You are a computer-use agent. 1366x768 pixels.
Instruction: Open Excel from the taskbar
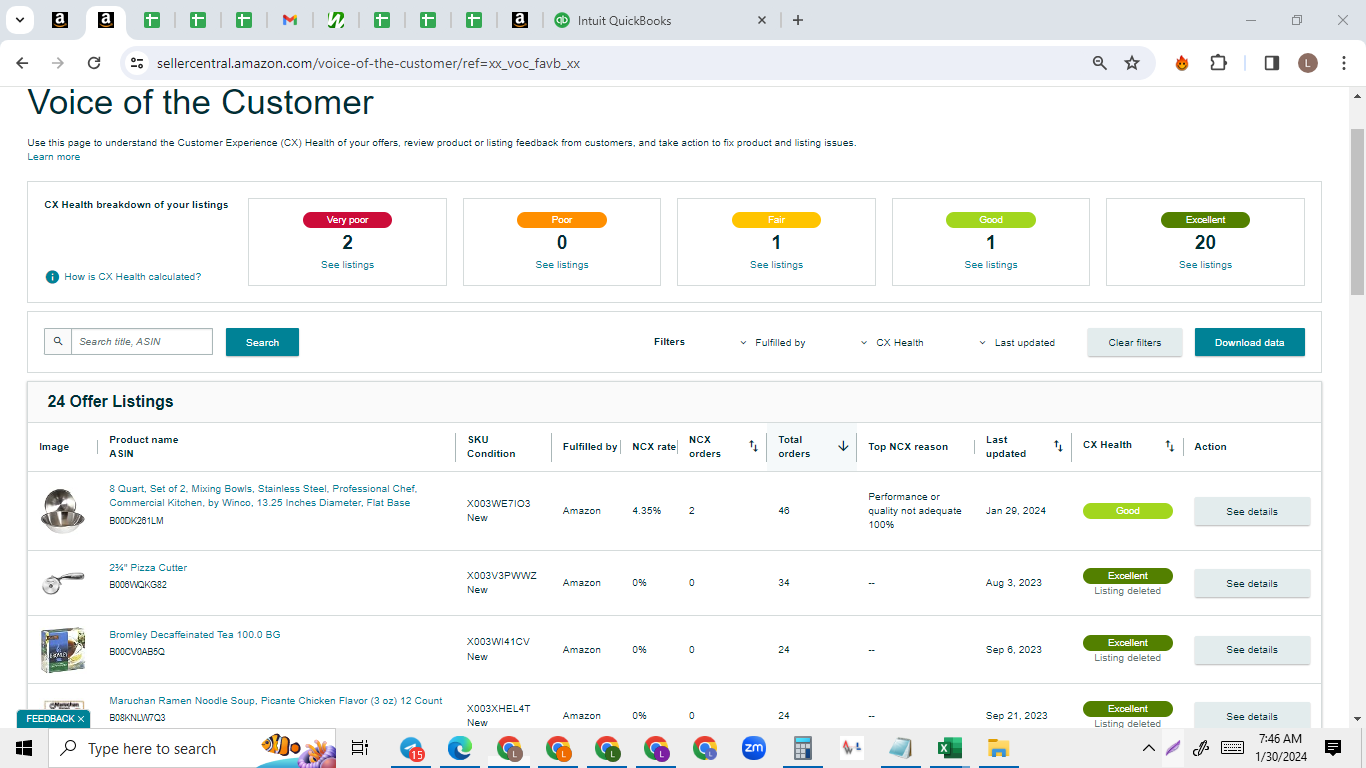949,748
